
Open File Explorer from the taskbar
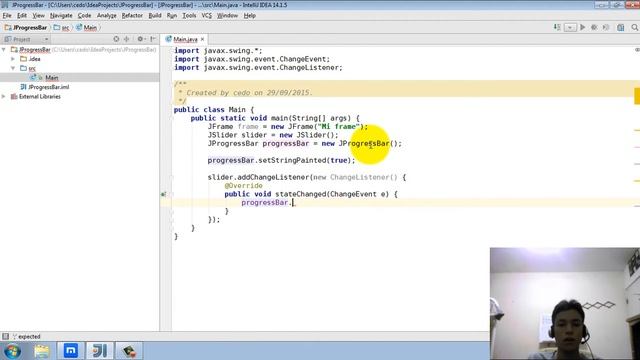(41, 351)
